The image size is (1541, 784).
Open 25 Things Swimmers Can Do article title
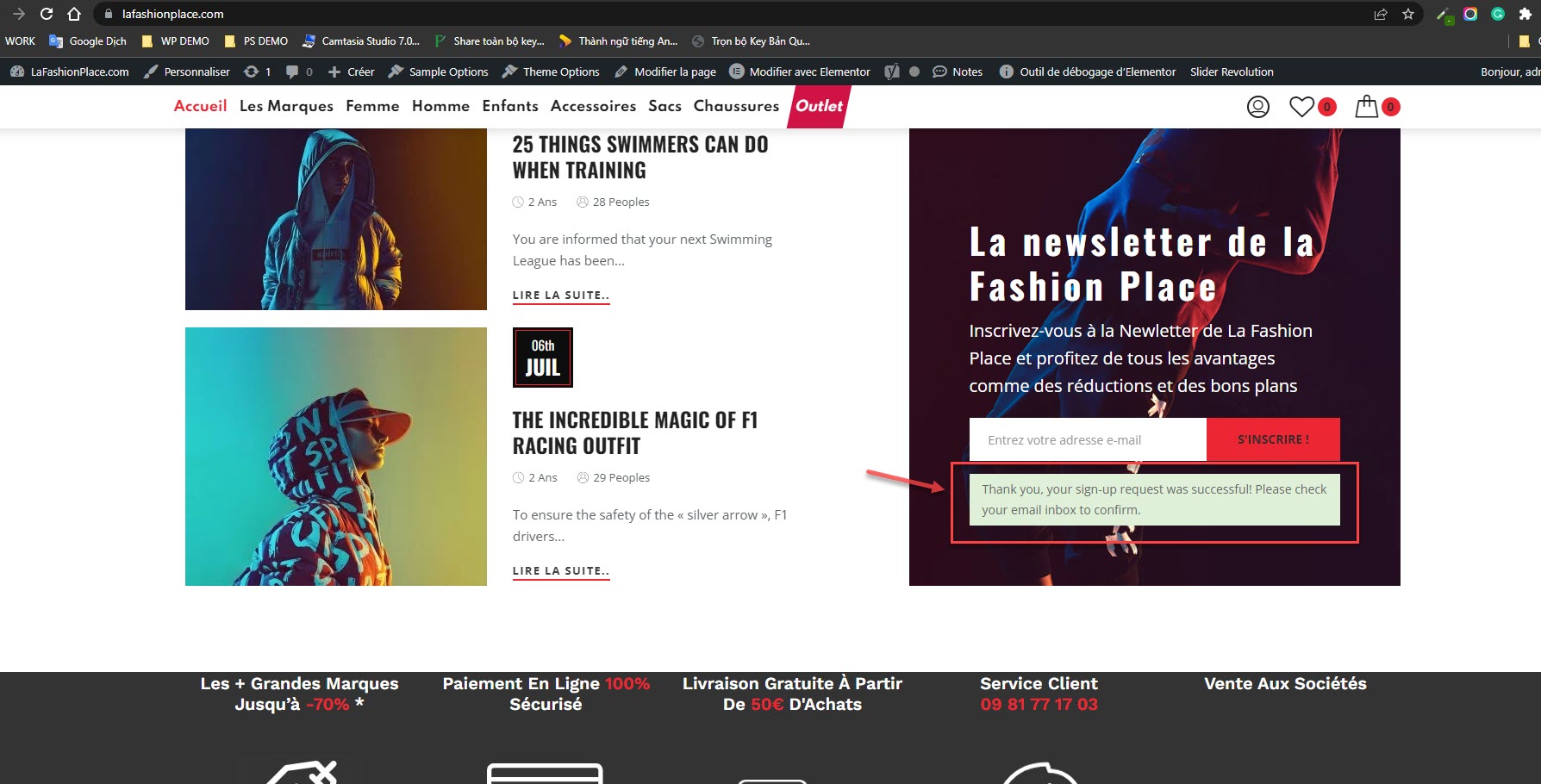pos(640,157)
